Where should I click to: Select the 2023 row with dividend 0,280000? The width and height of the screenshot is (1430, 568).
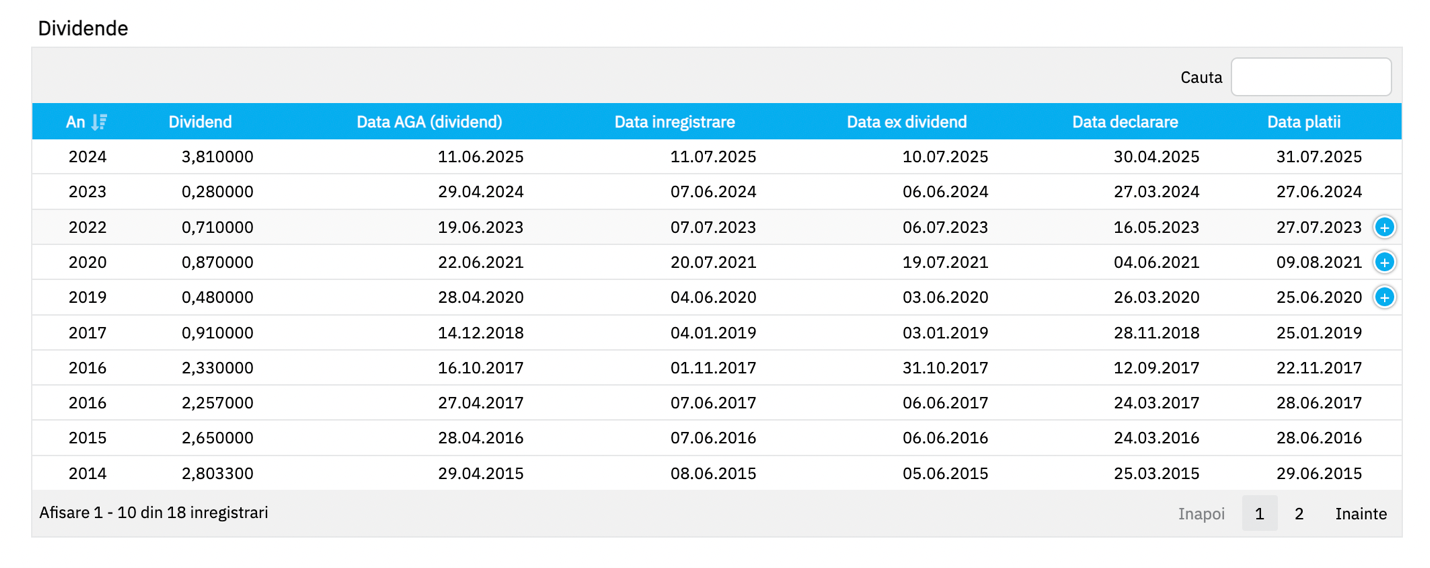click(217, 192)
